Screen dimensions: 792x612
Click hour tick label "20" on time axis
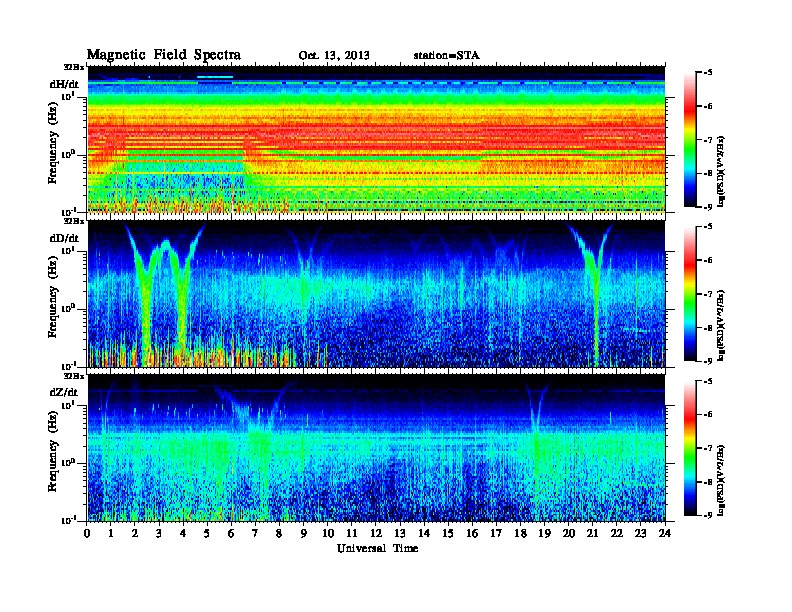(x=569, y=533)
